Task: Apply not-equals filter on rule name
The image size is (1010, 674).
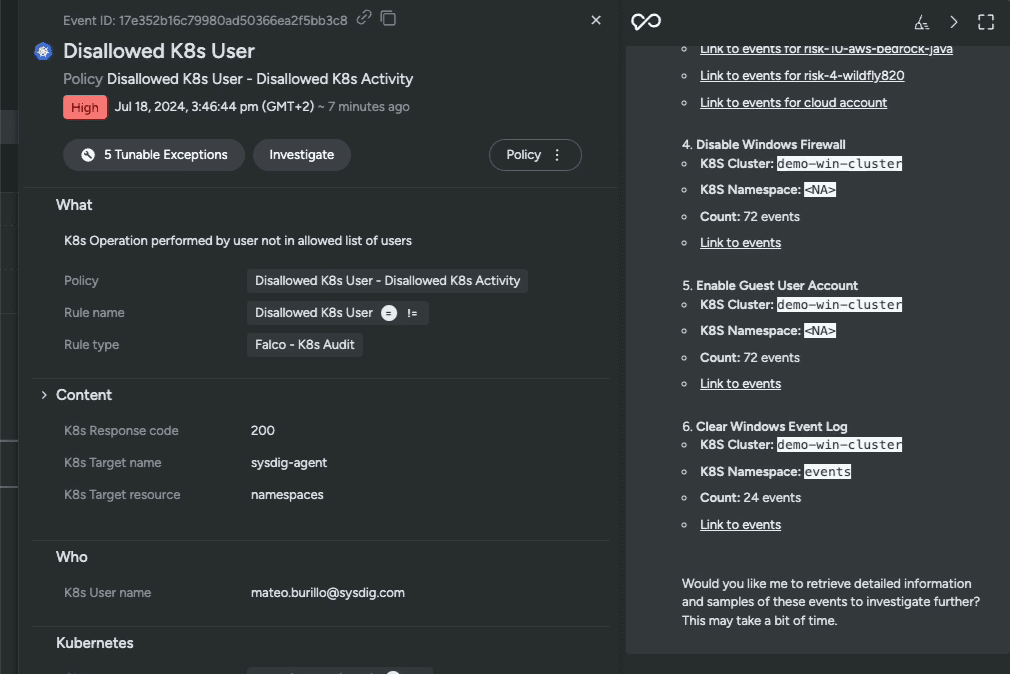Action: (412, 313)
